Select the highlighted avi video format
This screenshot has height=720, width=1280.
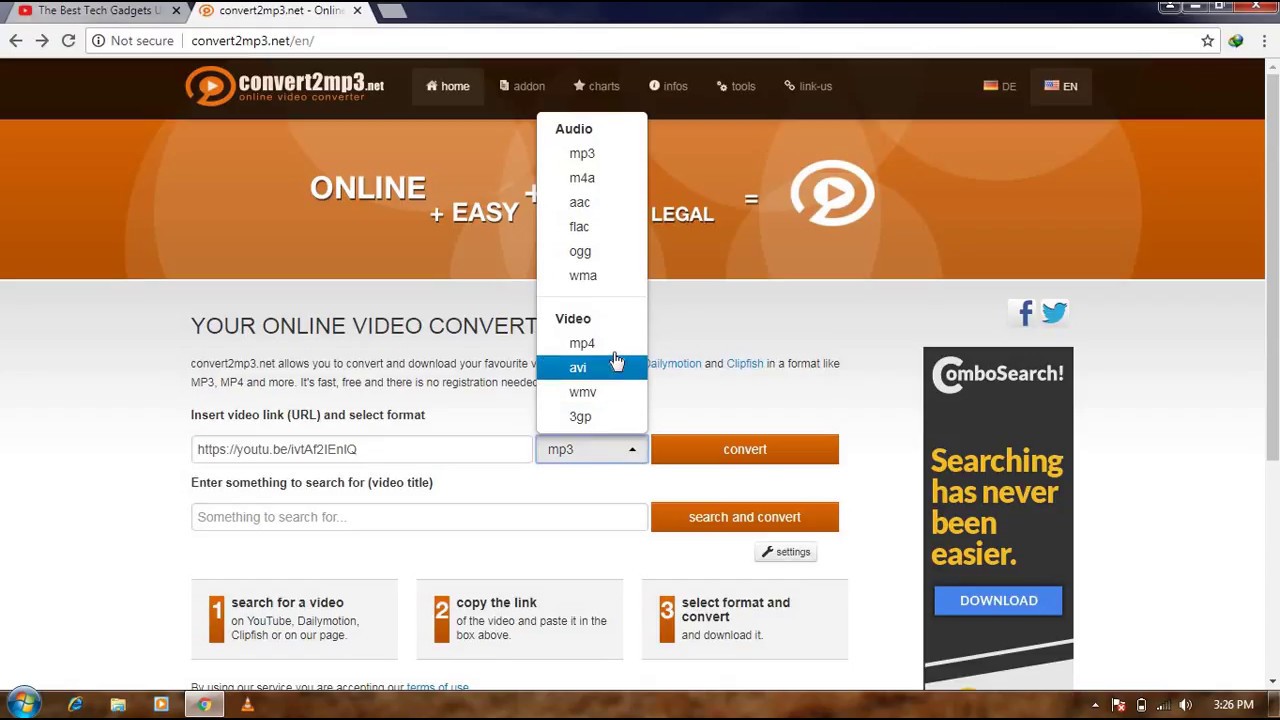pos(592,368)
